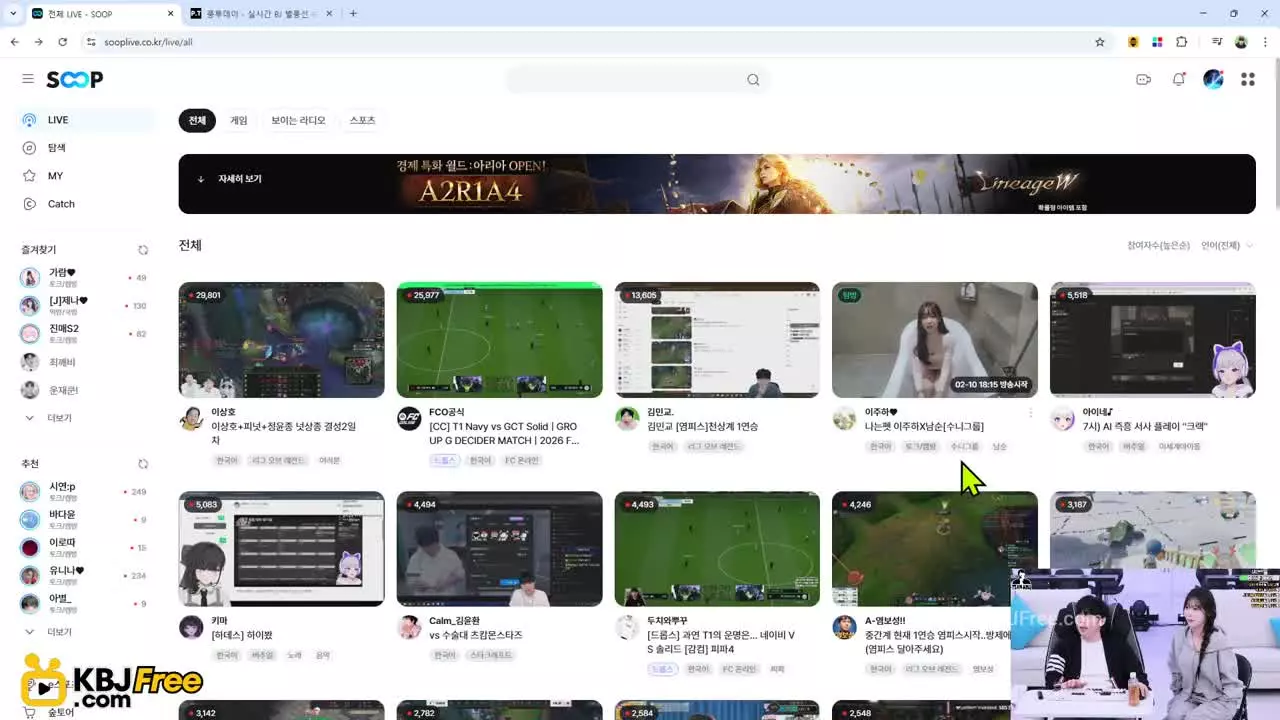The height and width of the screenshot is (720, 1280).
Task: Open favorite streamer [J]제나♥
Action: pos(86,306)
